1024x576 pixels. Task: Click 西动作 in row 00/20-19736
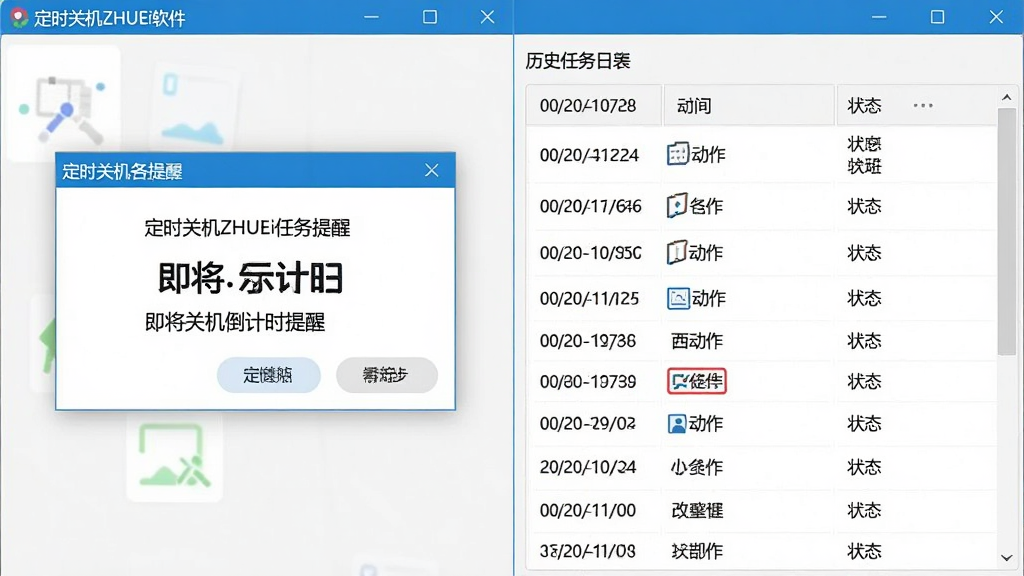click(x=697, y=341)
